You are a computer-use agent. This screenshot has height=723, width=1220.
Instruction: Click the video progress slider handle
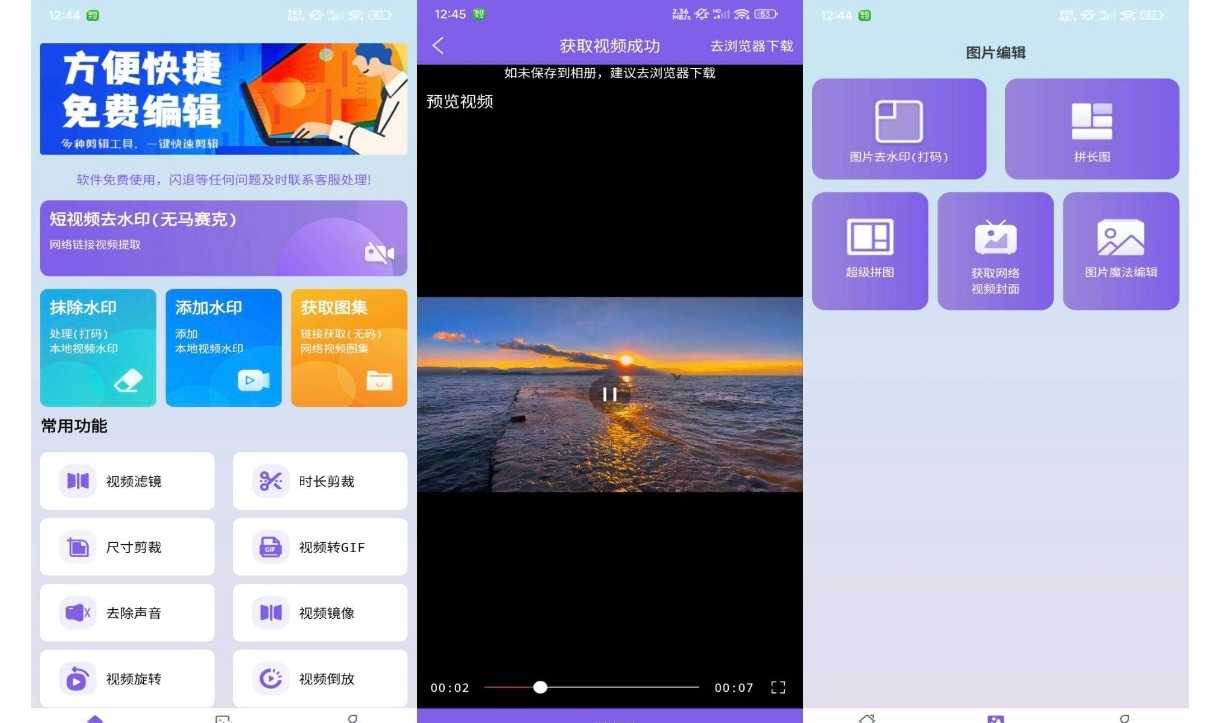coord(540,688)
